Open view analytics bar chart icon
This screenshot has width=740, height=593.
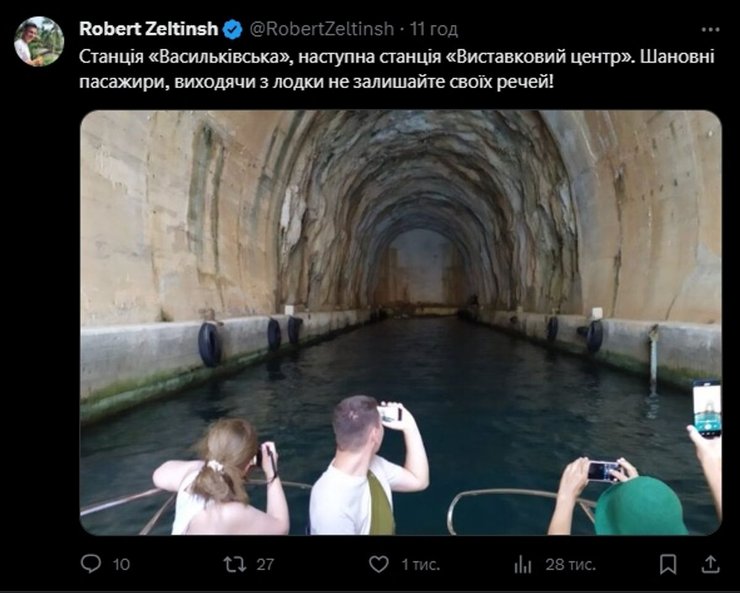click(523, 564)
